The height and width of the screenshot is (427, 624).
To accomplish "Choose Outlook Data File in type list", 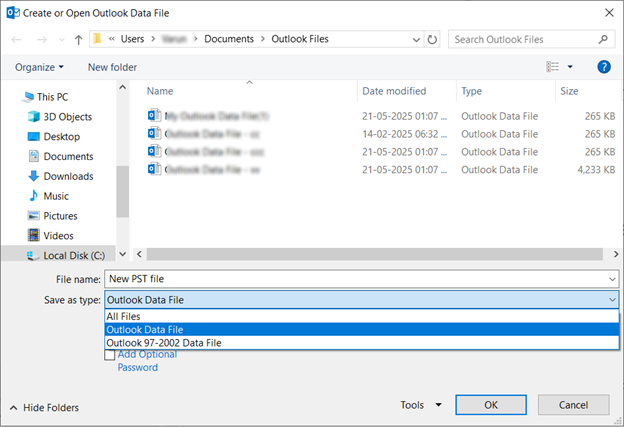I will [x=361, y=330].
